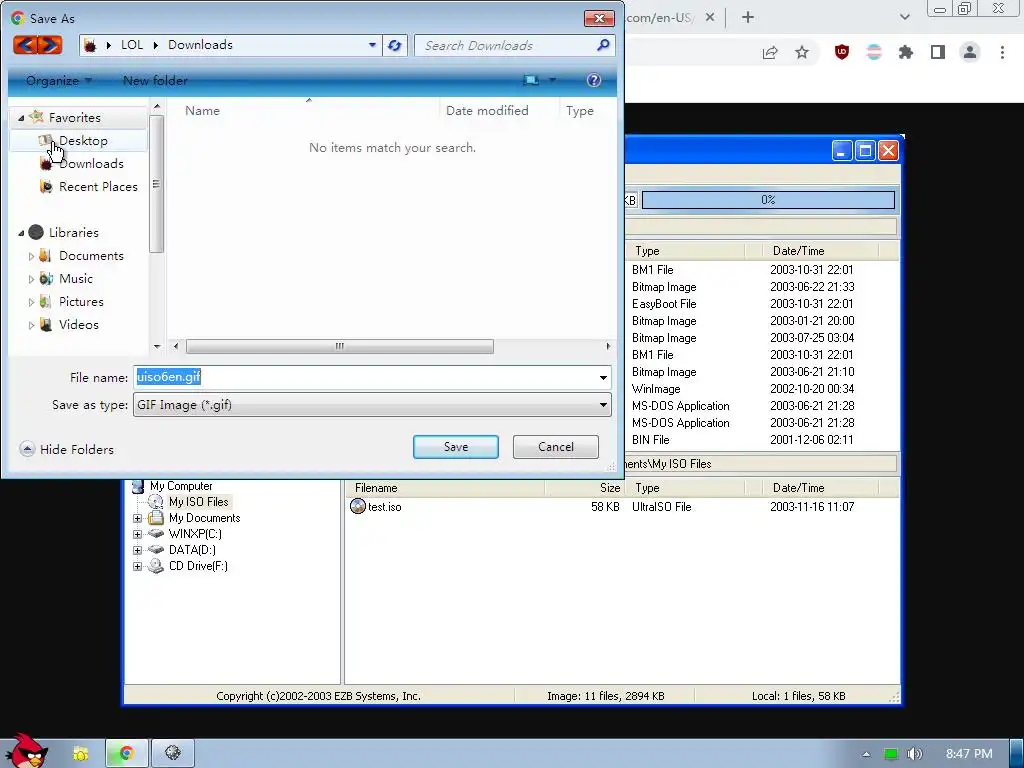Expand the WINXP(C:) drive node
Viewport: 1024px width, 768px height.
(x=137, y=534)
